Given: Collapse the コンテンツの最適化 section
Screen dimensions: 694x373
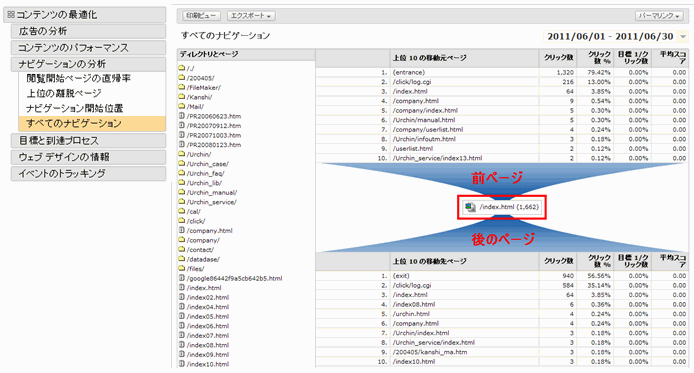Looking at the screenshot, I should [85, 15].
